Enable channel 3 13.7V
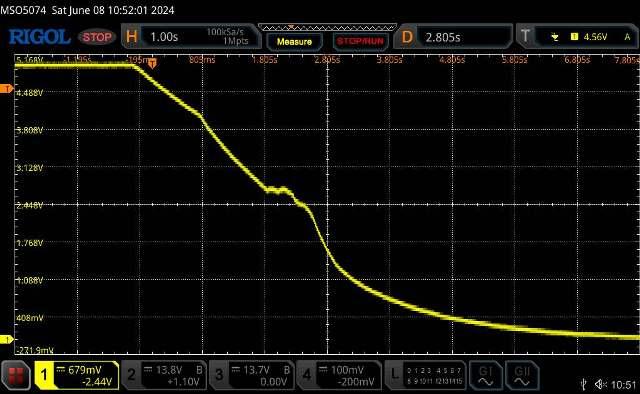The image size is (640, 394). tap(251, 375)
